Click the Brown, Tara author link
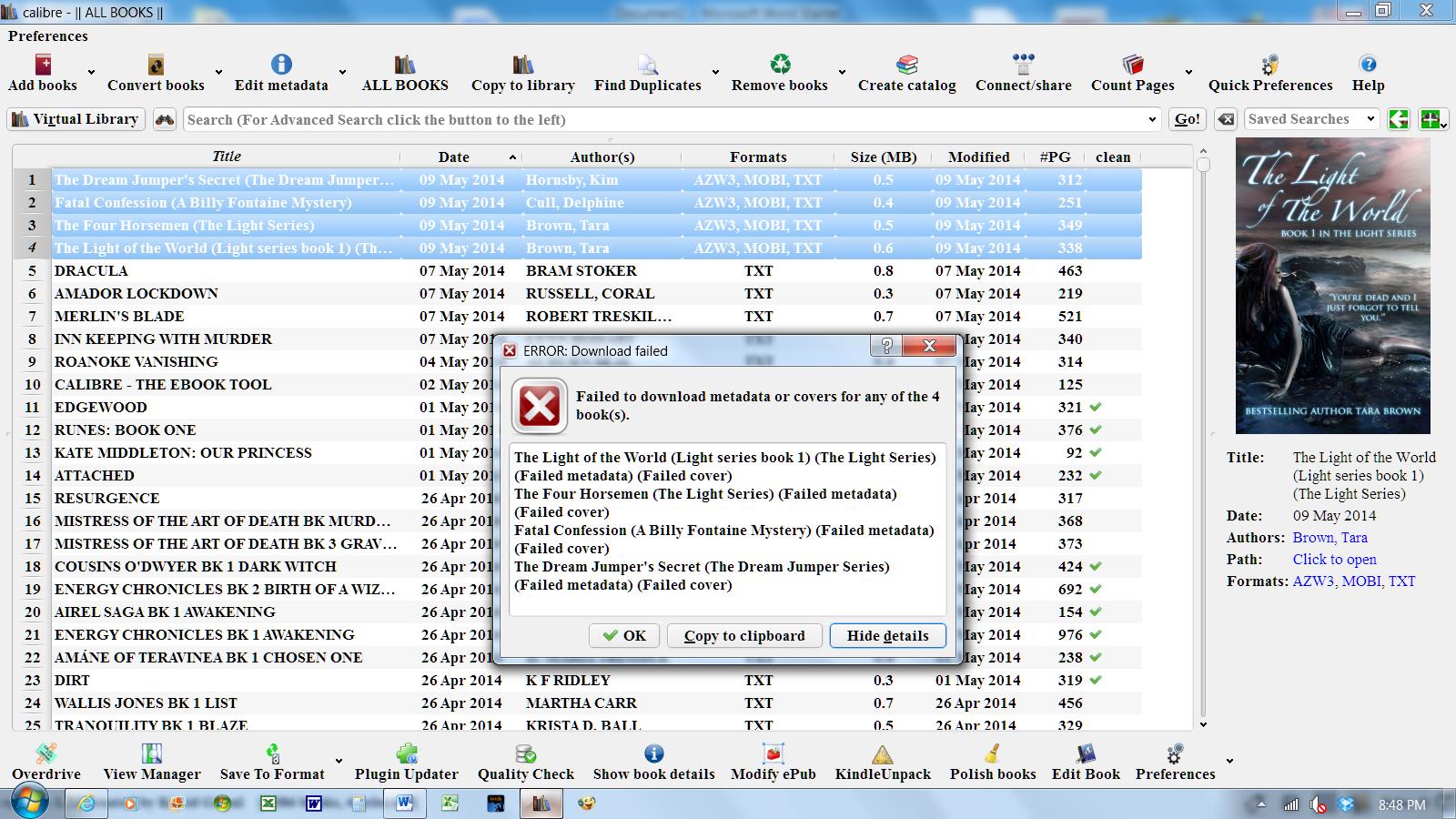Screen dimensions: 1456x819 pyautogui.click(x=1330, y=538)
